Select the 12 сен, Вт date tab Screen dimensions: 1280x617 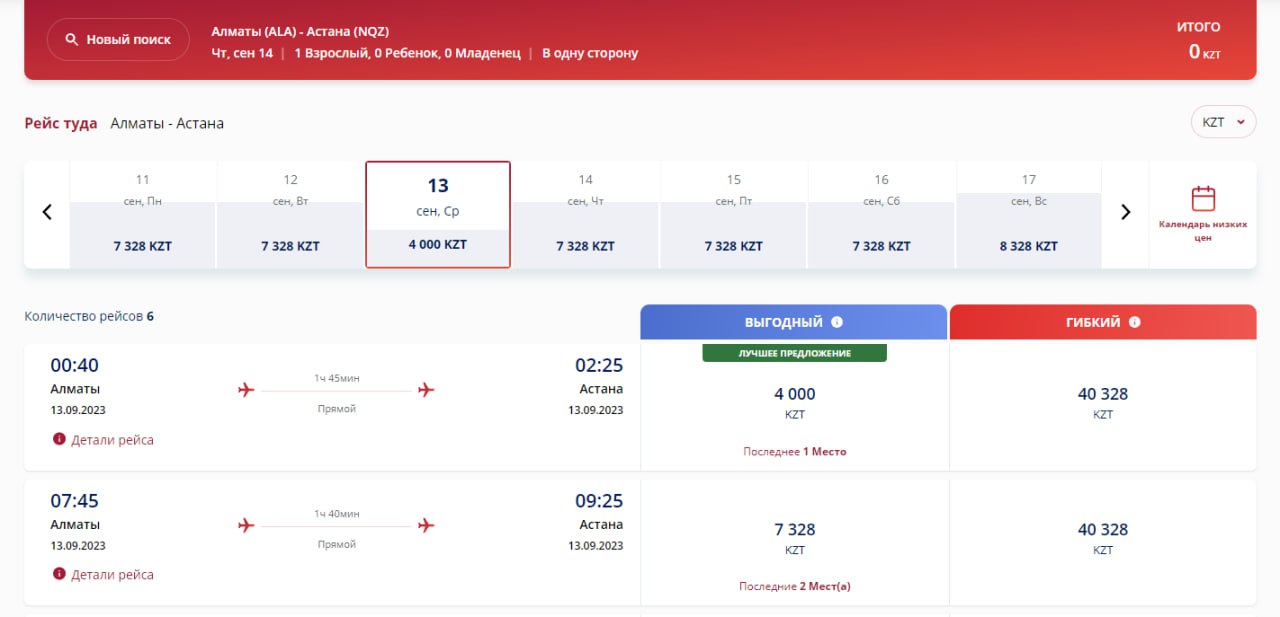tap(290, 214)
